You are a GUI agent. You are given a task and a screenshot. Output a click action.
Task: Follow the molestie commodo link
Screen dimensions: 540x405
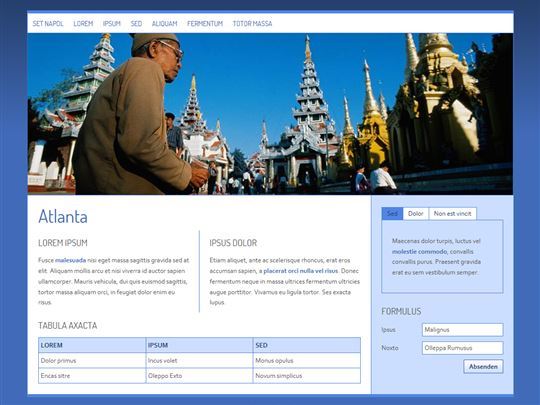(x=419, y=252)
